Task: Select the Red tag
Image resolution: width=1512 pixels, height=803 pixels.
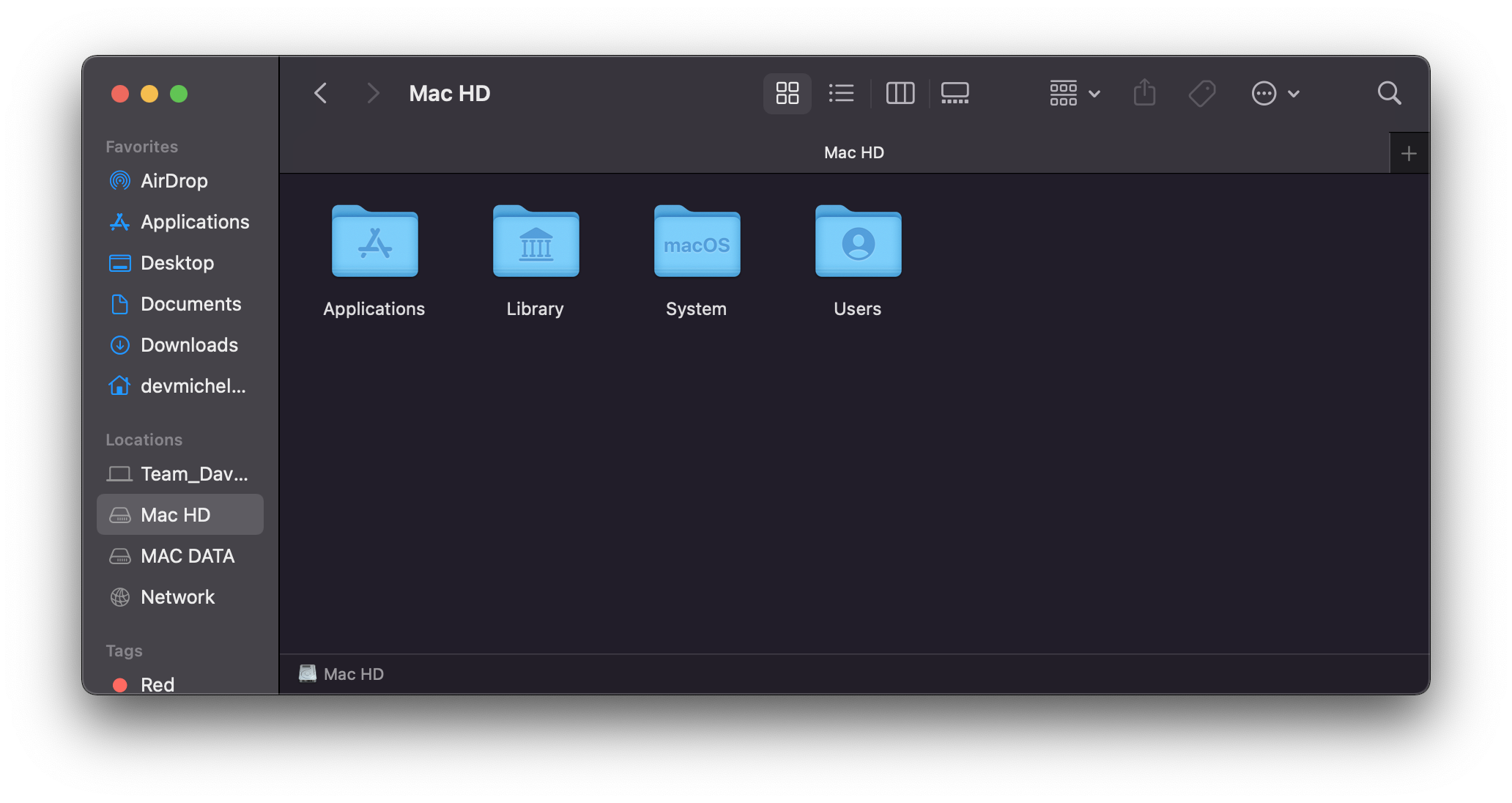Action: coord(157,684)
